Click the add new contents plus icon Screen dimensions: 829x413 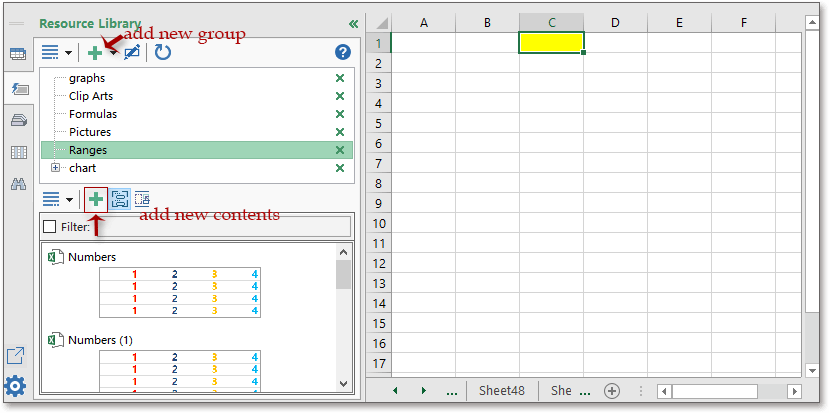point(96,199)
